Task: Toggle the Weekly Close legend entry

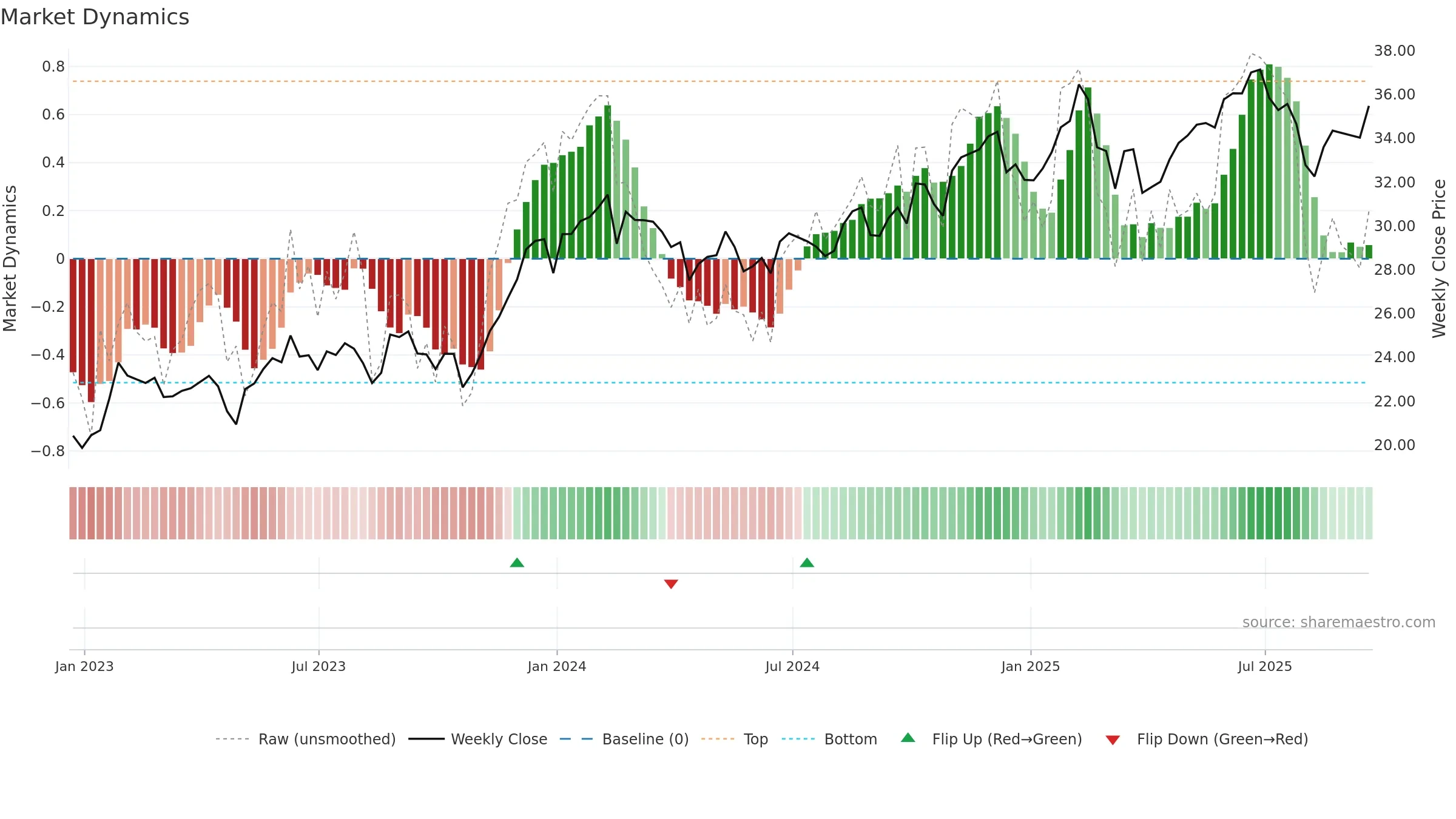Action: pos(478,739)
